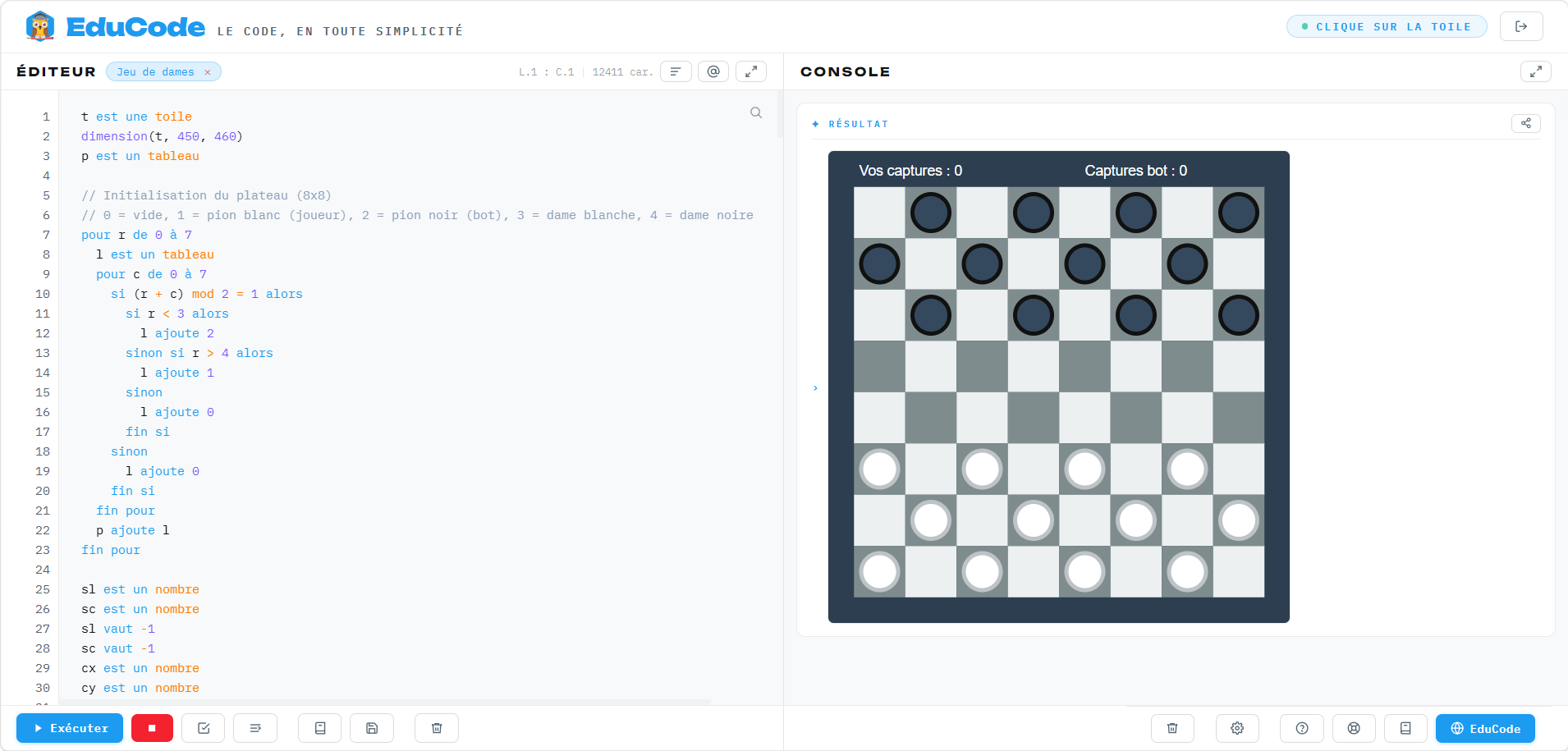Click line number 24 in the gutter

point(43,570)
